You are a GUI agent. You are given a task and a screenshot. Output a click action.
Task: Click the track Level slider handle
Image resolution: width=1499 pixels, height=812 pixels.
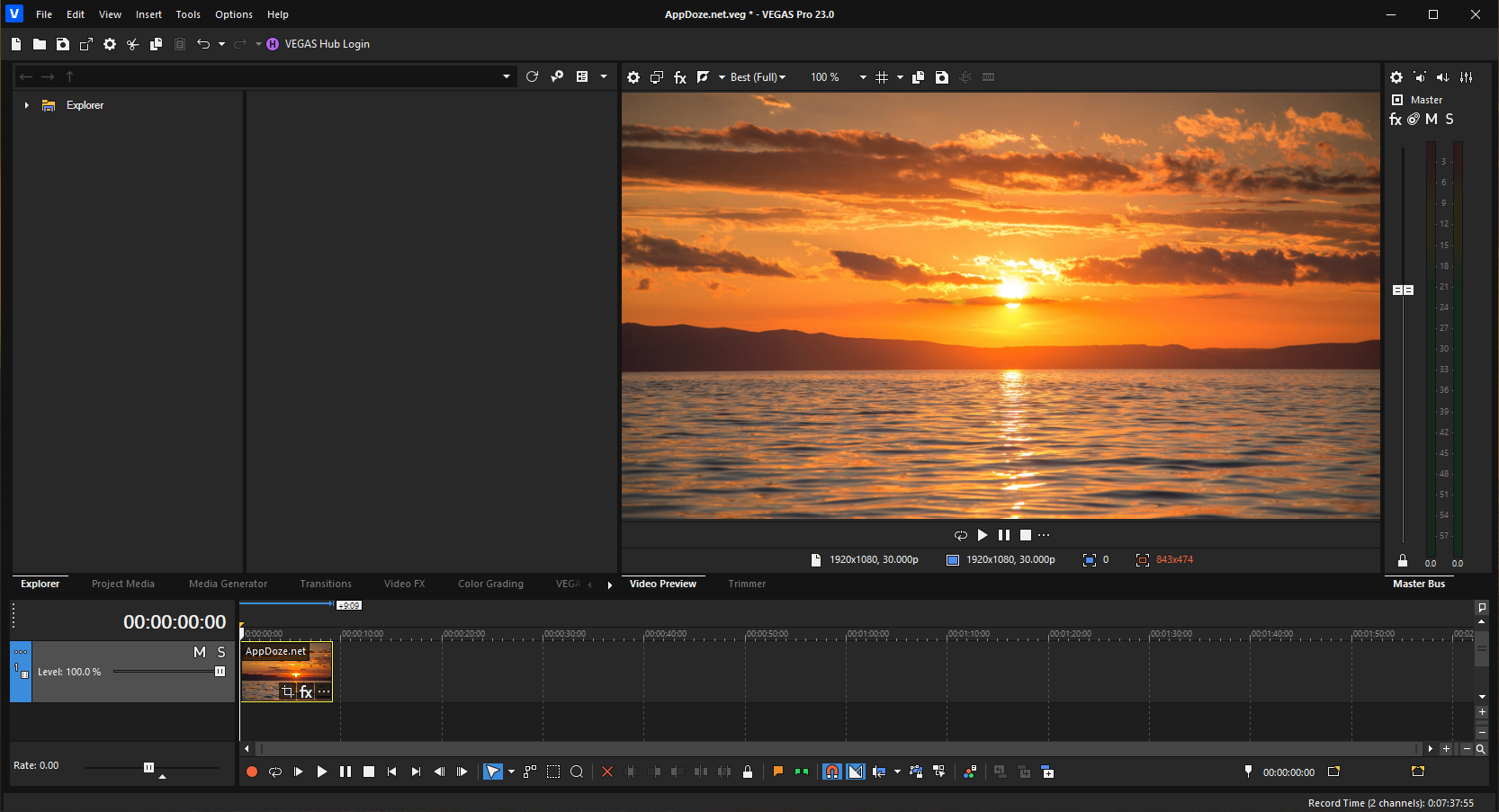coord(220,672)
